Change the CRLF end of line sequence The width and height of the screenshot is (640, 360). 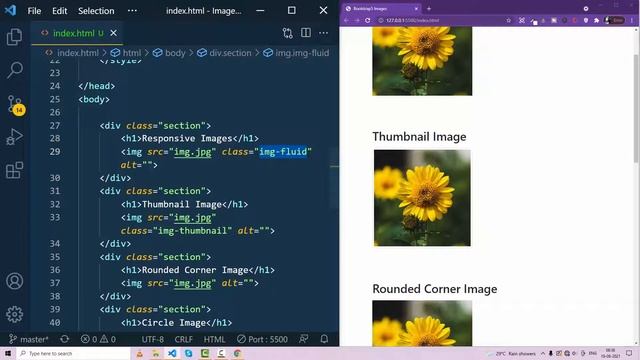click(184, 339)
